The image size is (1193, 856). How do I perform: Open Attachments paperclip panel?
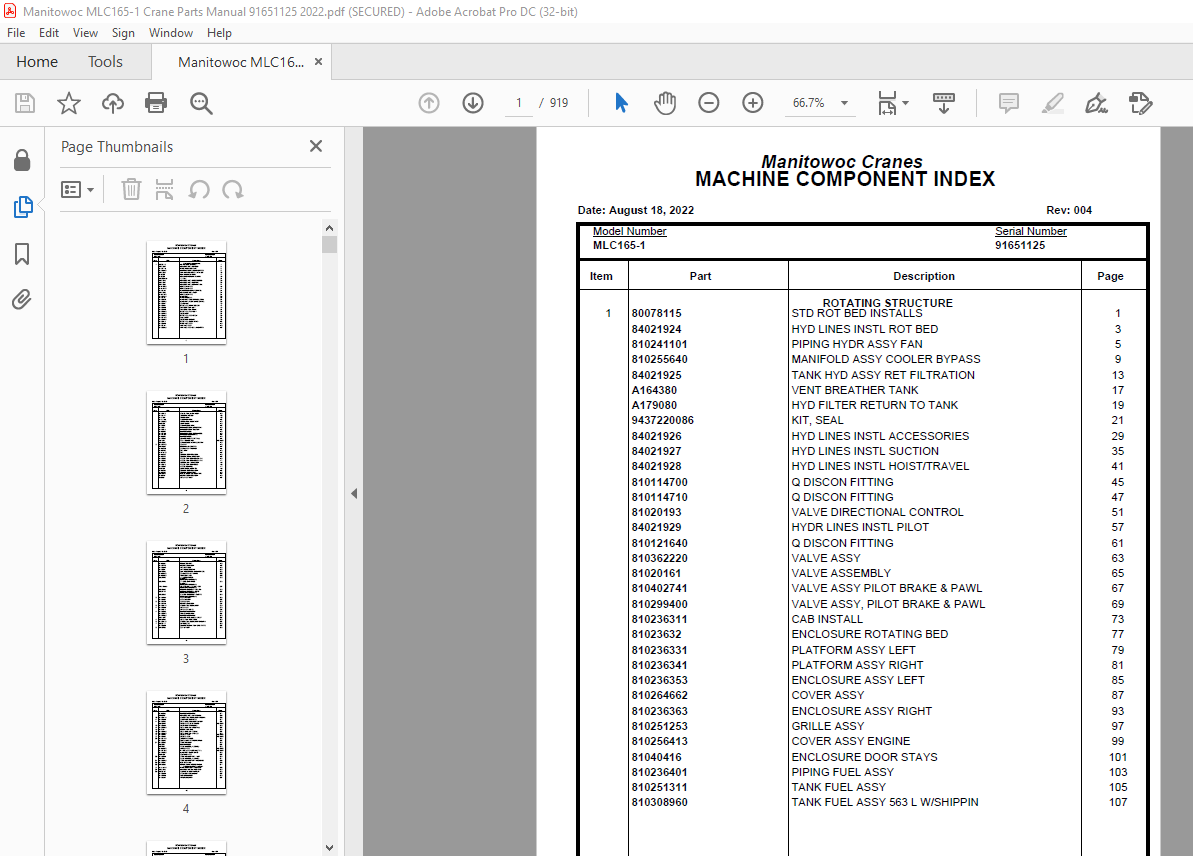(x=22, y=300)
